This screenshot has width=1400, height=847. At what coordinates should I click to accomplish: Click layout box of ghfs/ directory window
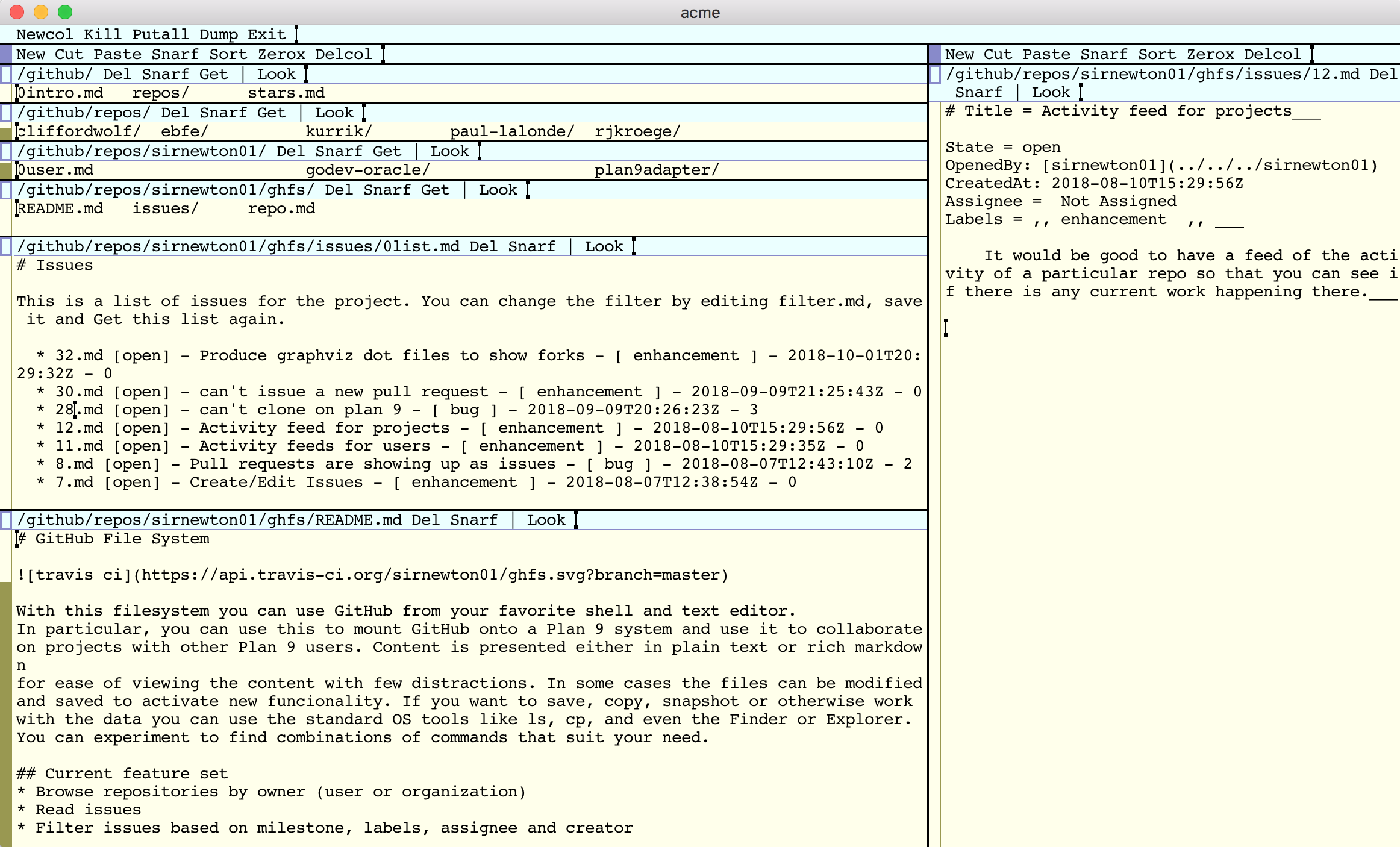[5, 190]
